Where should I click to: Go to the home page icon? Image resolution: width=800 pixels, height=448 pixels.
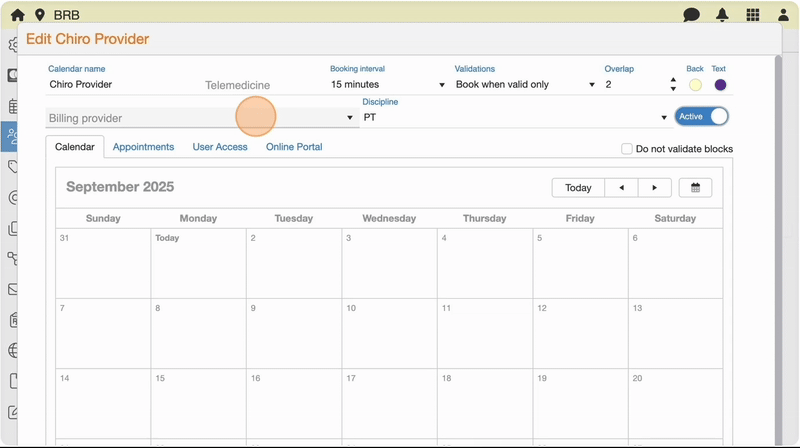tap(17, 15)
